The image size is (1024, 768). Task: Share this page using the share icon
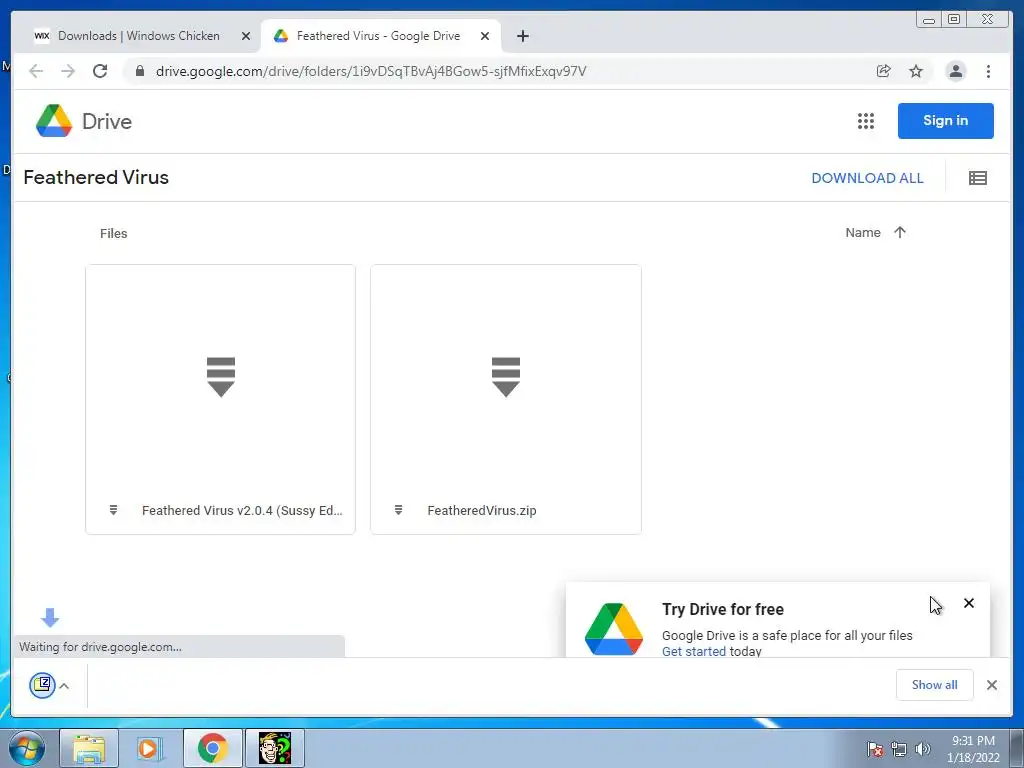pyautogui.click(x=884, y=71)
